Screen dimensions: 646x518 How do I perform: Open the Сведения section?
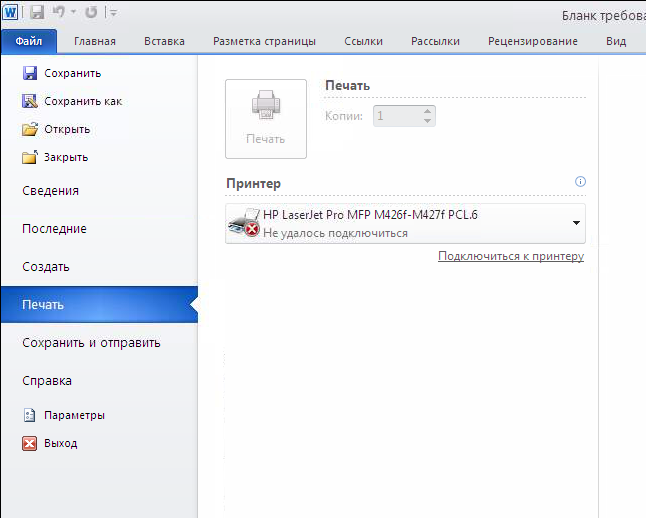[50, 191]
